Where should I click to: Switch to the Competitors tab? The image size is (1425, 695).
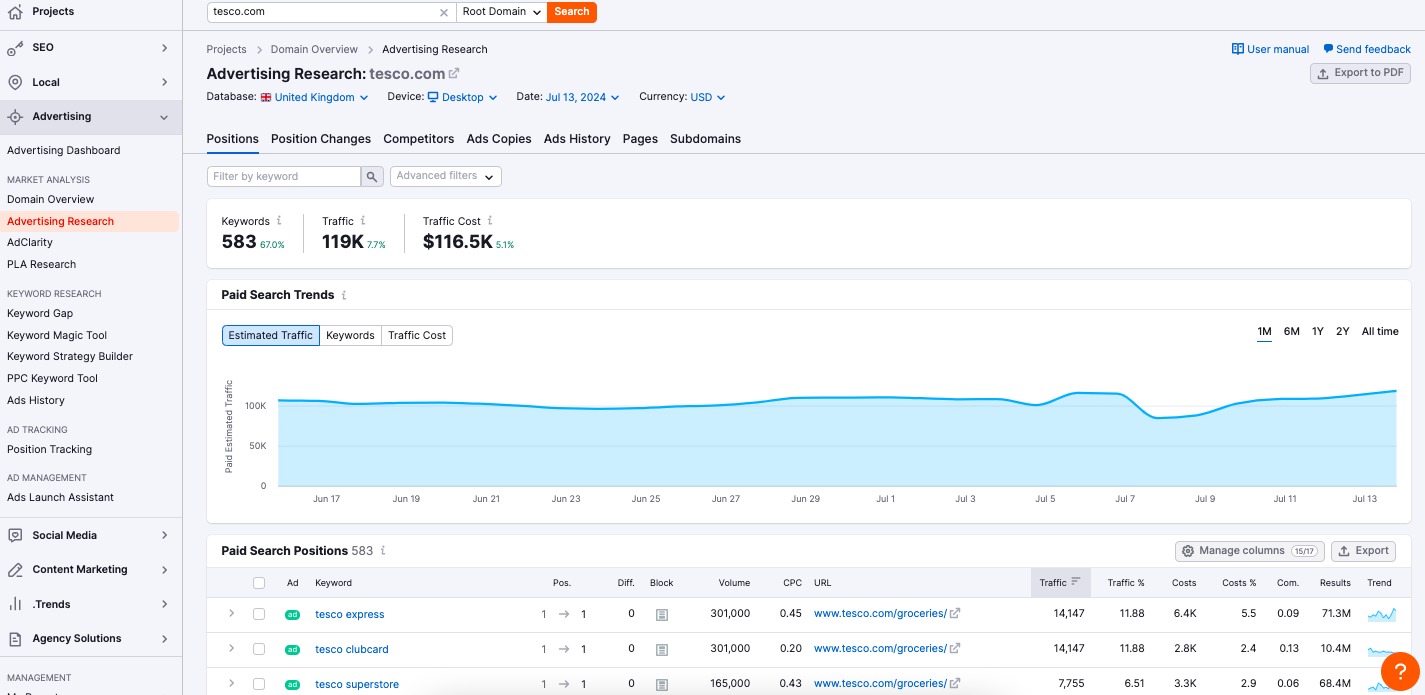click(418, 139)
